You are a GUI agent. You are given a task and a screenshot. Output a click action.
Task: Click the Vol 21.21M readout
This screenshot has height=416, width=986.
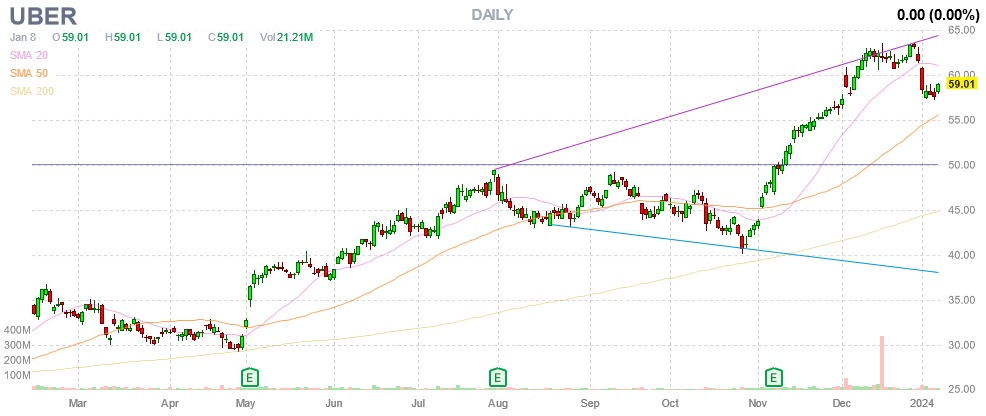point(286,38)
